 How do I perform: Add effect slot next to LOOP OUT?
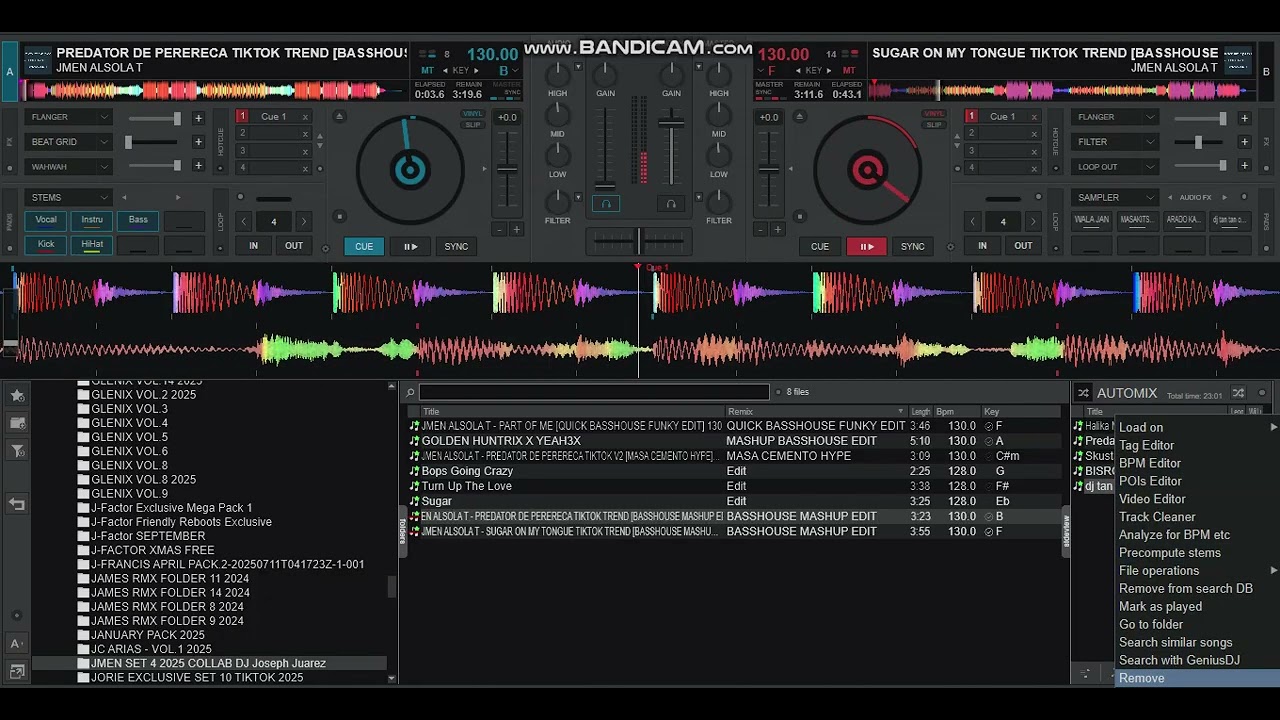tap(1244, 167)
